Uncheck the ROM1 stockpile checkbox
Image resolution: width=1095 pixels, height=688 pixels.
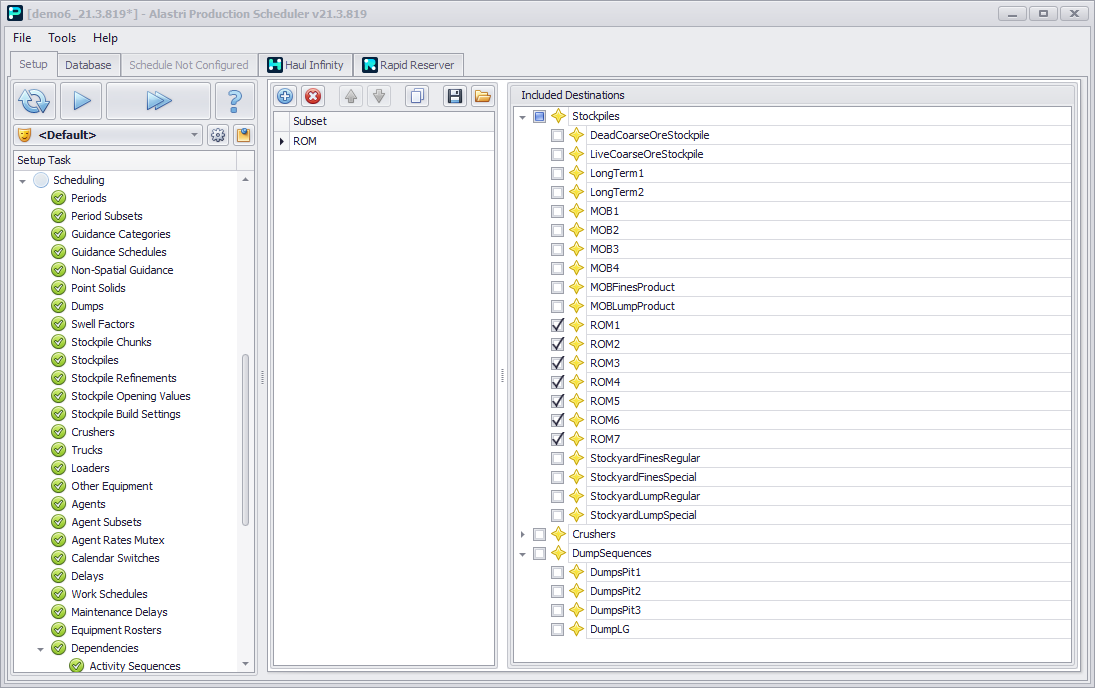(558, 325)
